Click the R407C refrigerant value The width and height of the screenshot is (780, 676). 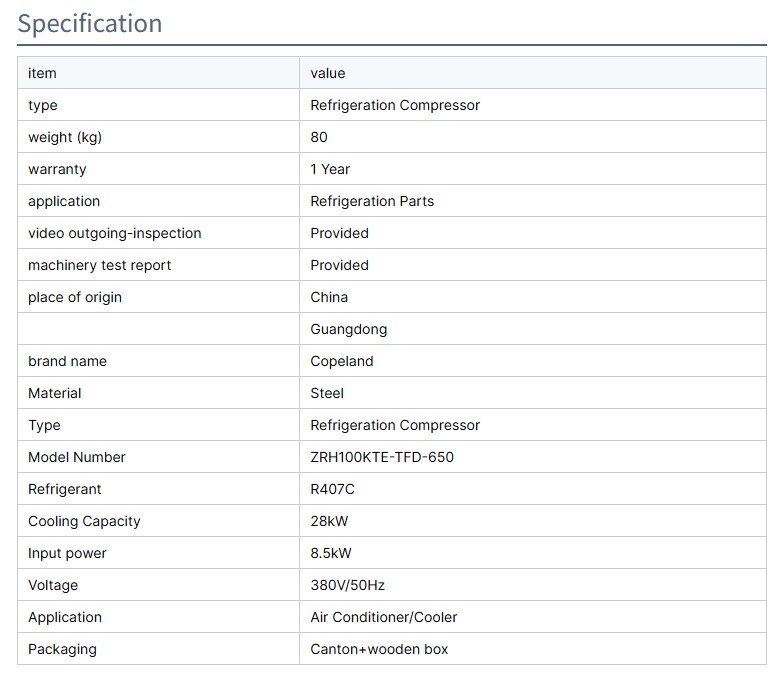pyautogui.click(x=333, y=489)
